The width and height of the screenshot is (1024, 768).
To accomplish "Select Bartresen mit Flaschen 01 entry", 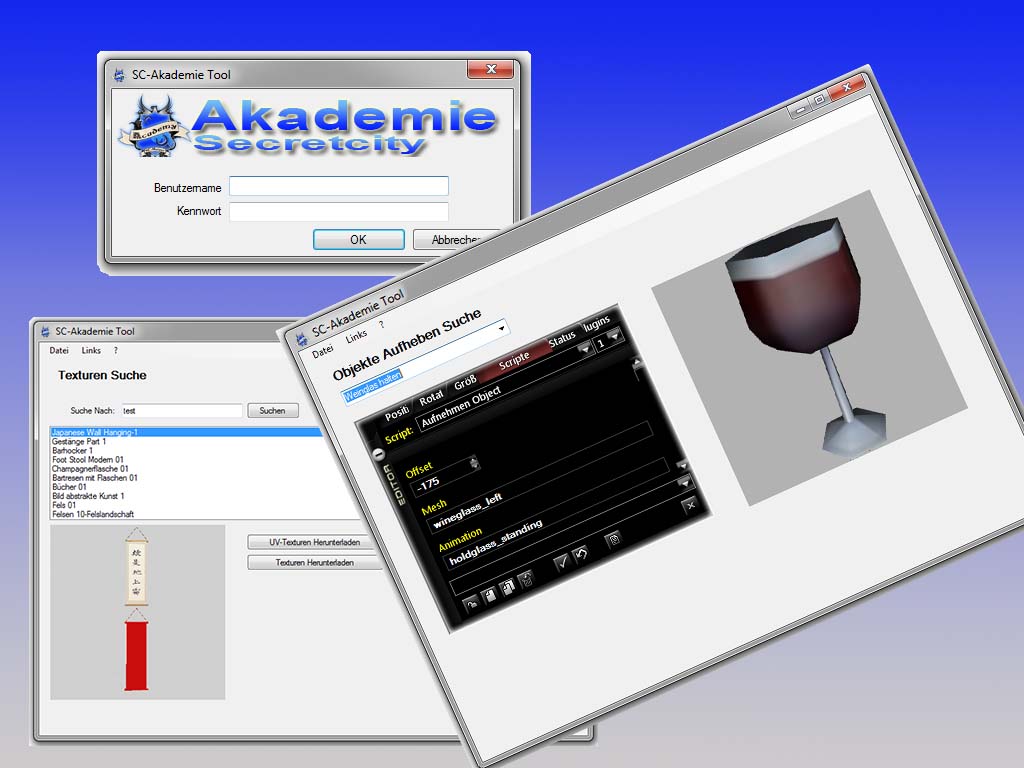I will tap(95, 478).
